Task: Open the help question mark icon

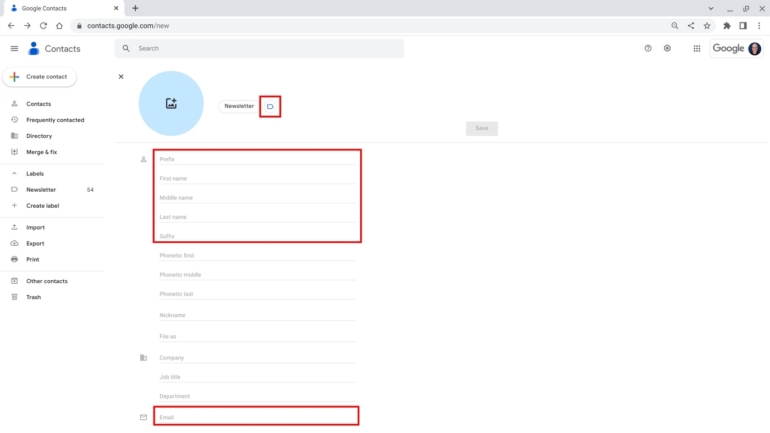Action: (x=648, y=48)
